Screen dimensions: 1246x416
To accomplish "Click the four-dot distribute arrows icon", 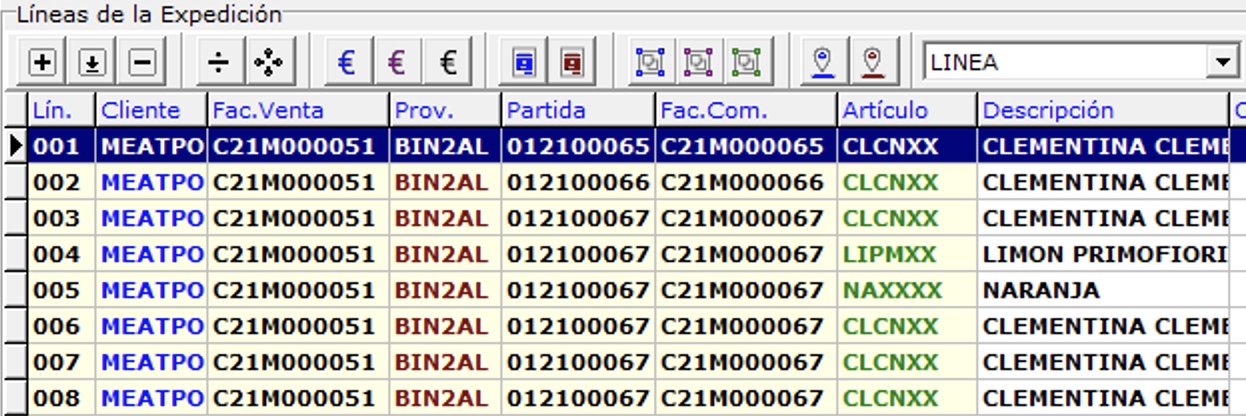I will tap(267, 63).
